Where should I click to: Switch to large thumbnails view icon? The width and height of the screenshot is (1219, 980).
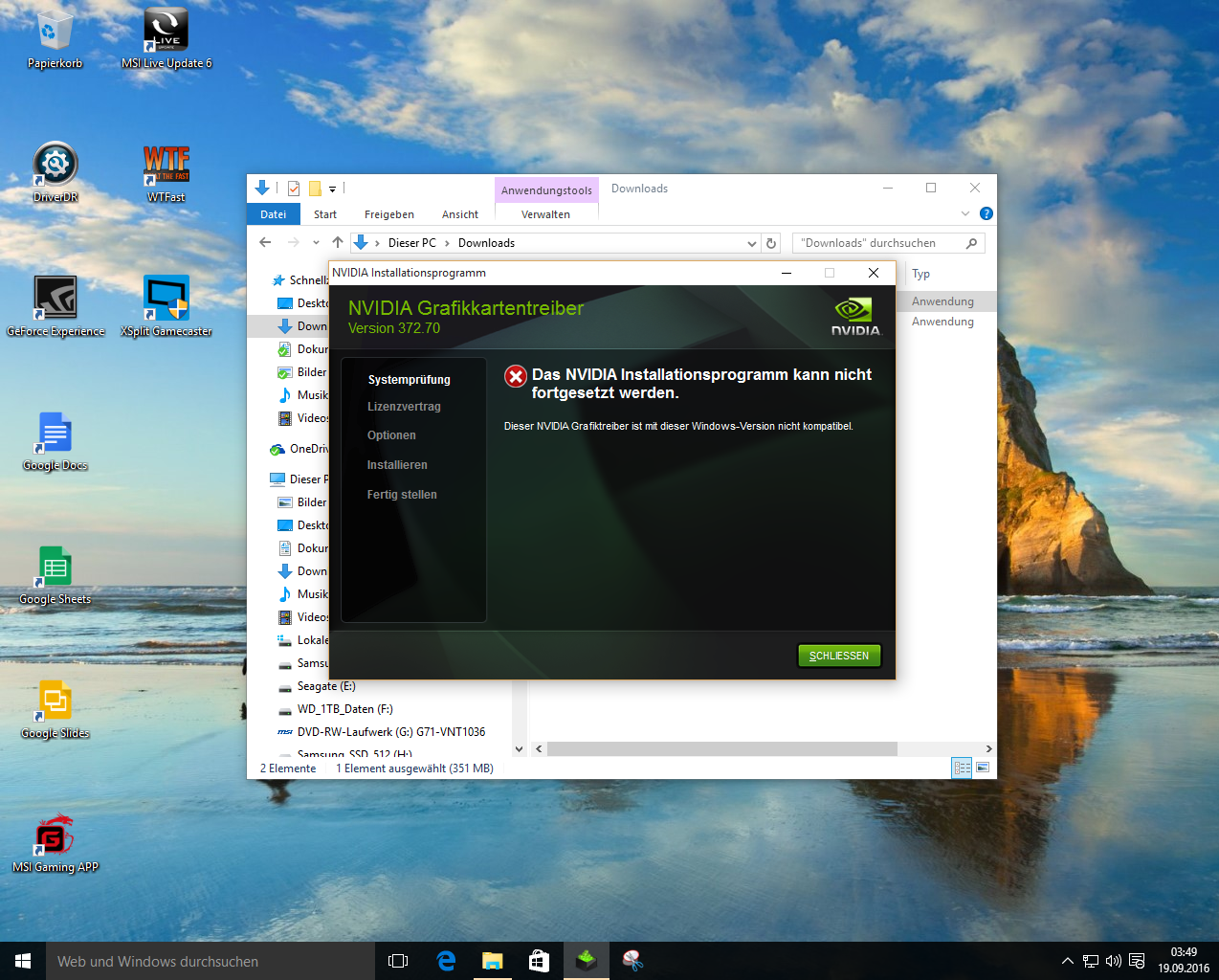[x=983, y=768]
